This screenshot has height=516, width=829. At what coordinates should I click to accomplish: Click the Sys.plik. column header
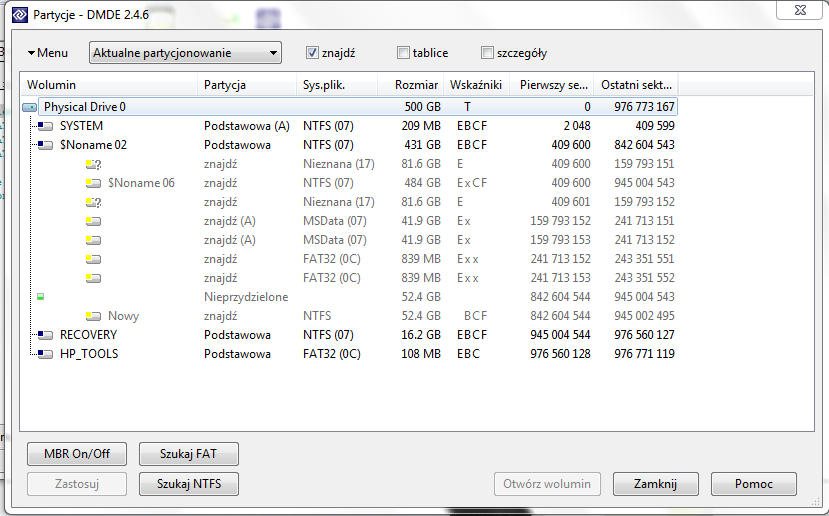[x=337, y=85]
